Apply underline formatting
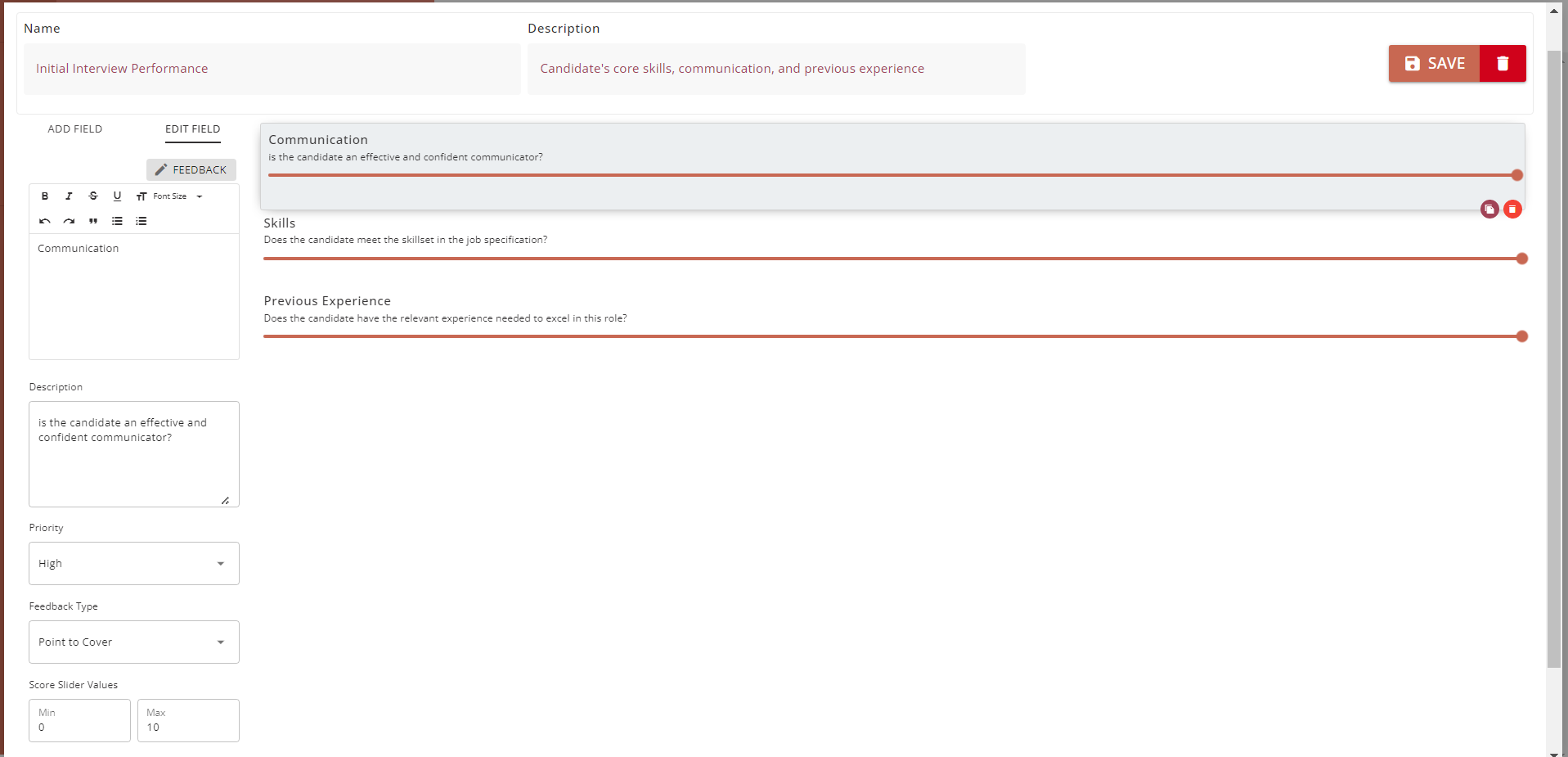The image size is (1568, 757). tap(117, 196)
